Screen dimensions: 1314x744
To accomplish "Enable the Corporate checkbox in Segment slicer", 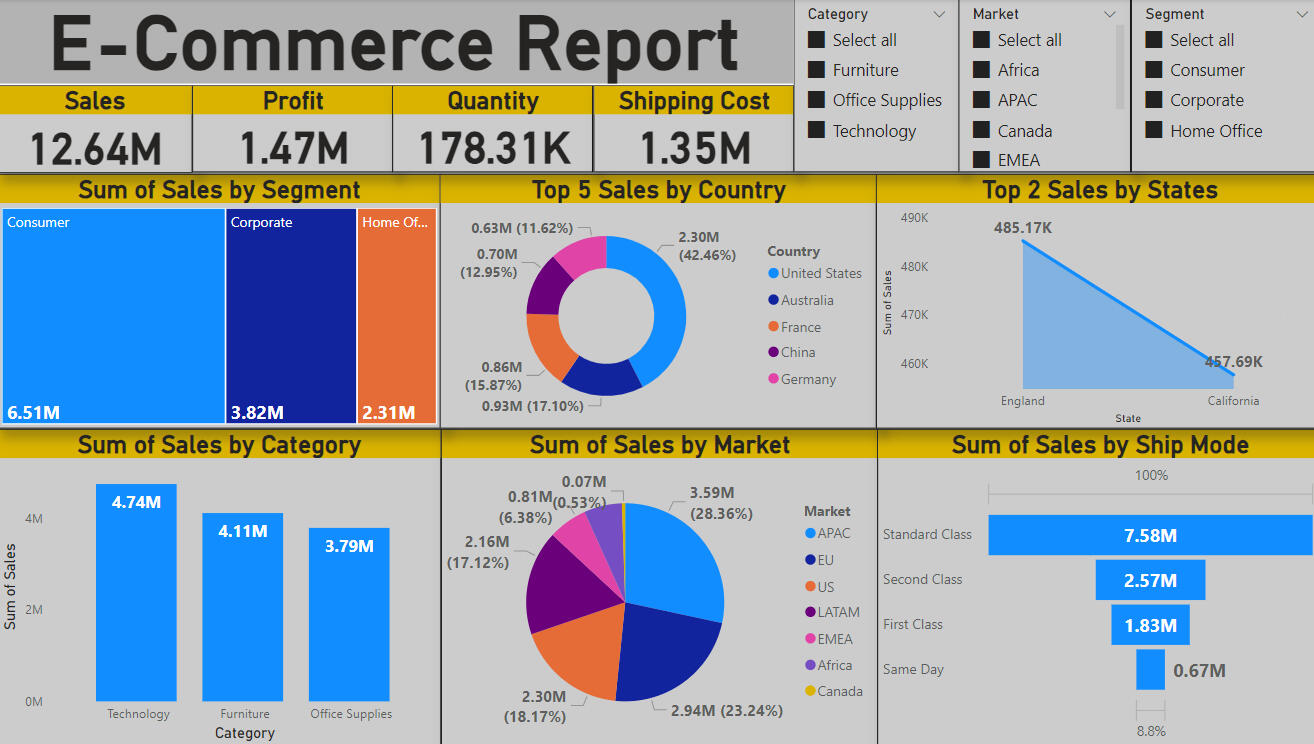I will click(x=1154, y=100).
